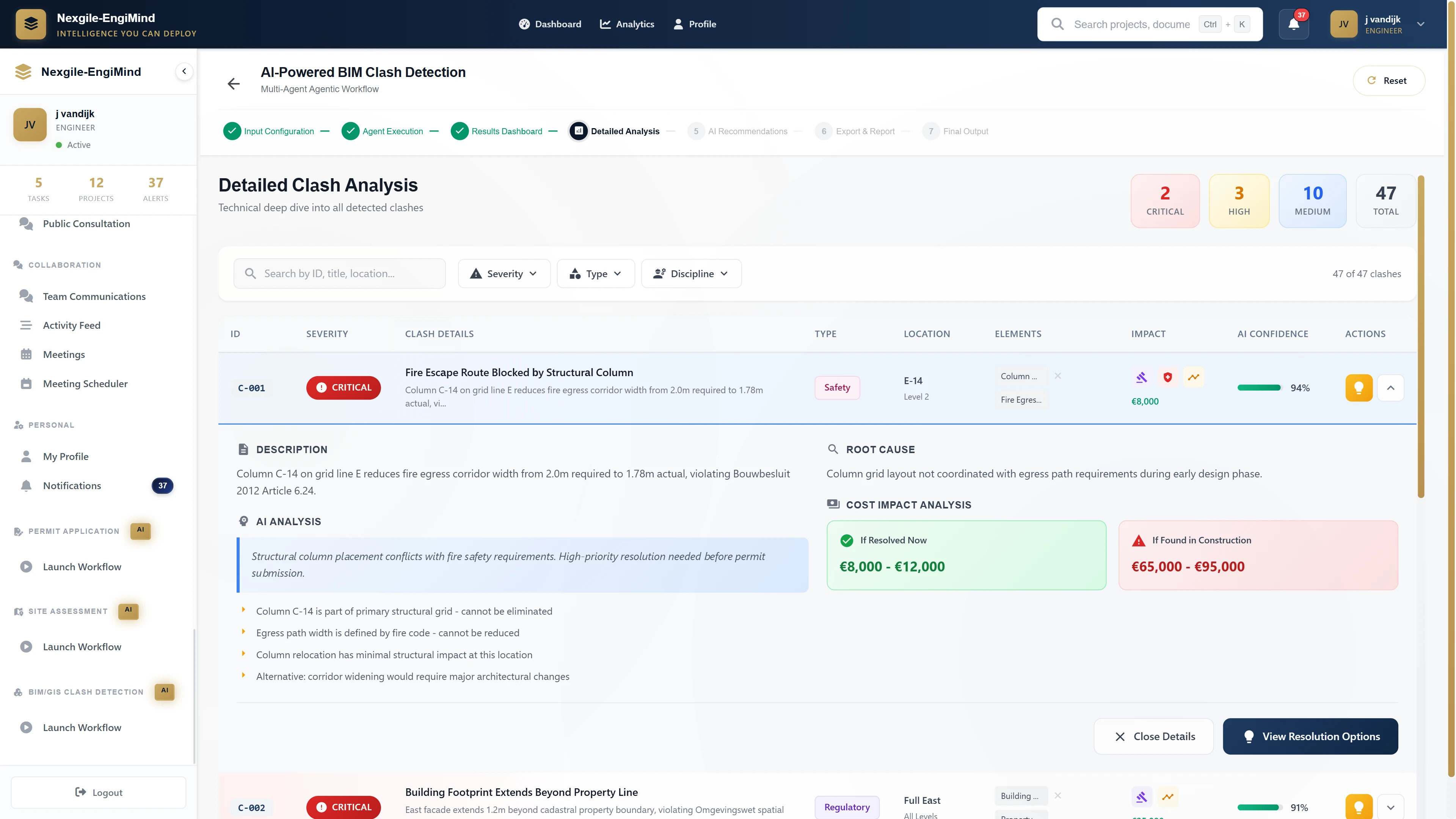Select Meeting Scheduler in the sidebar
This screenshot has width=1456, height=819.
coord(85,383)
